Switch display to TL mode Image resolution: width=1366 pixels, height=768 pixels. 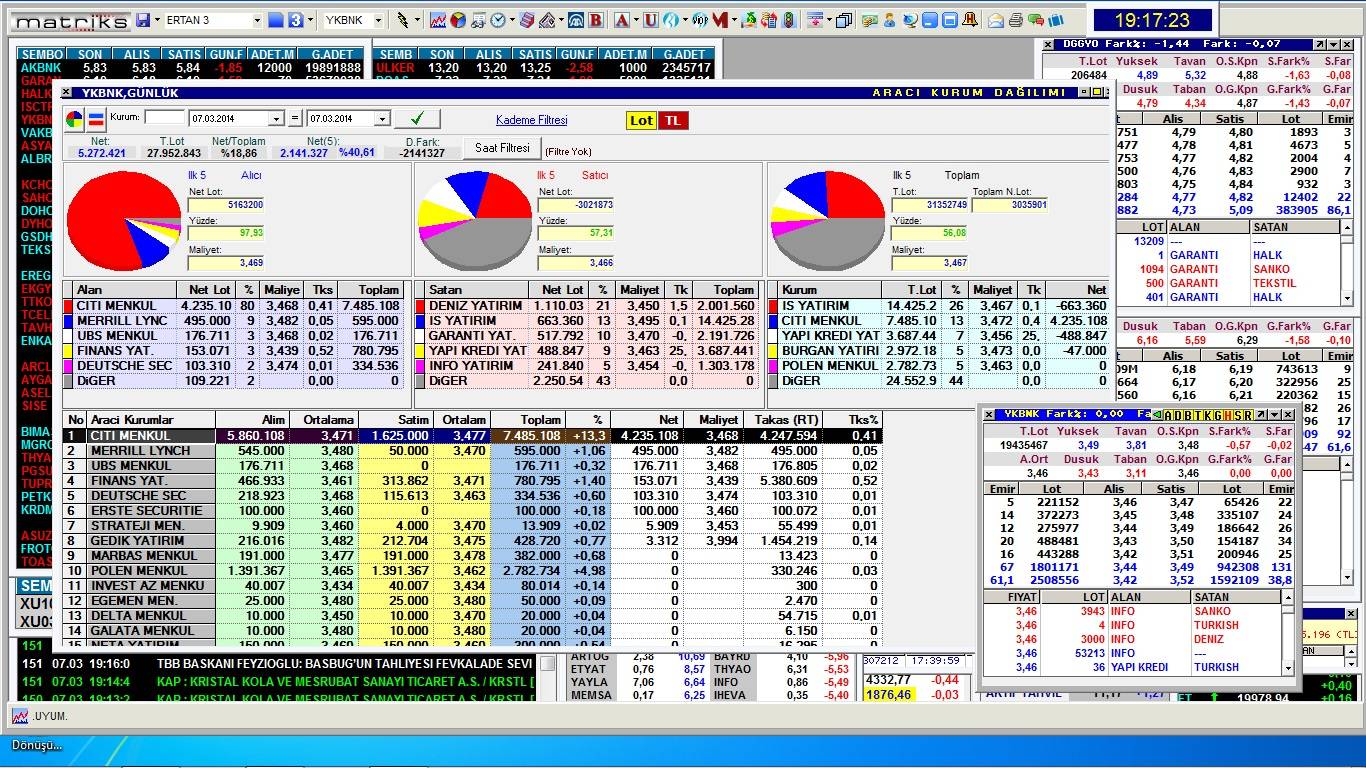point(673,120)
